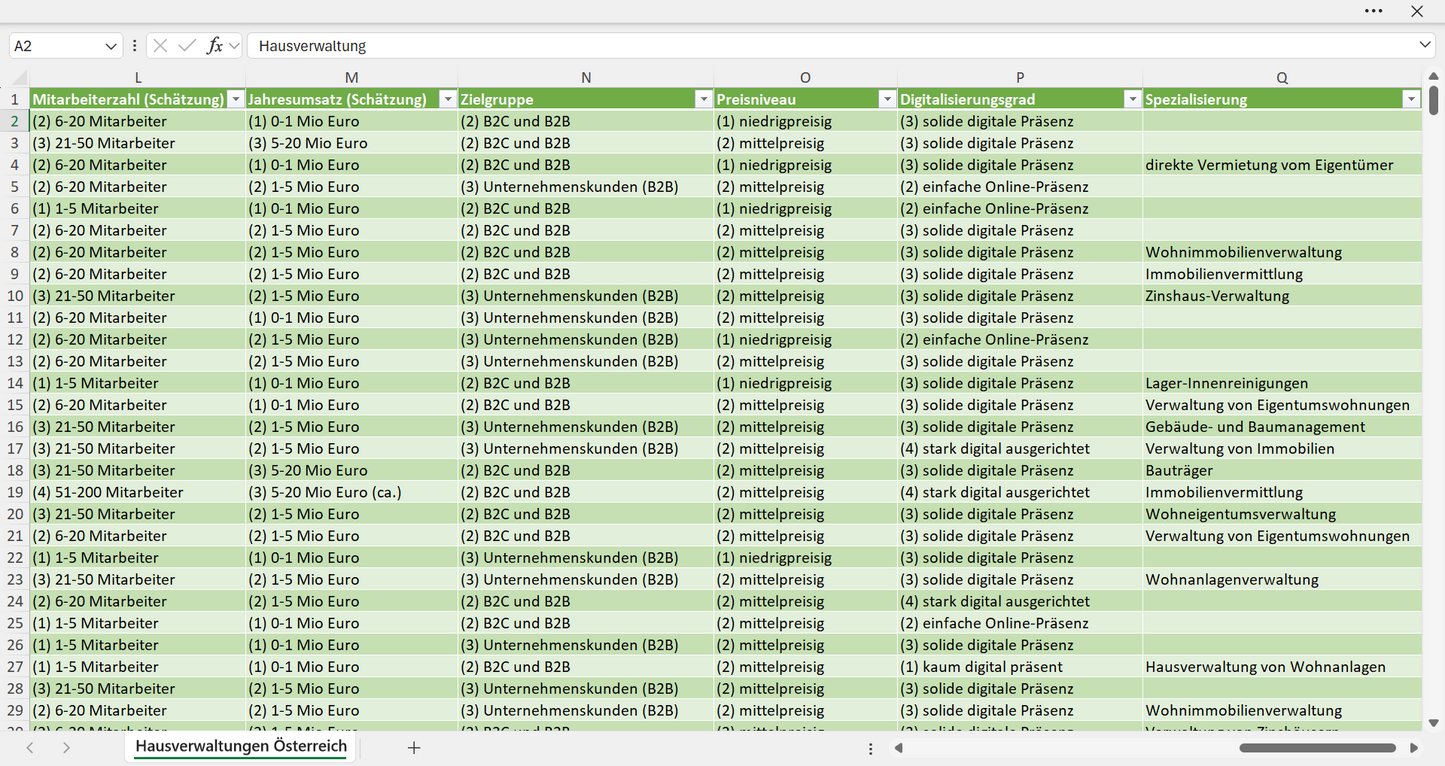Select the Hausverwaltungen Österreich sheet tab
The height and width of the screenshot is (766, 1445).
(x=241, y=746)
